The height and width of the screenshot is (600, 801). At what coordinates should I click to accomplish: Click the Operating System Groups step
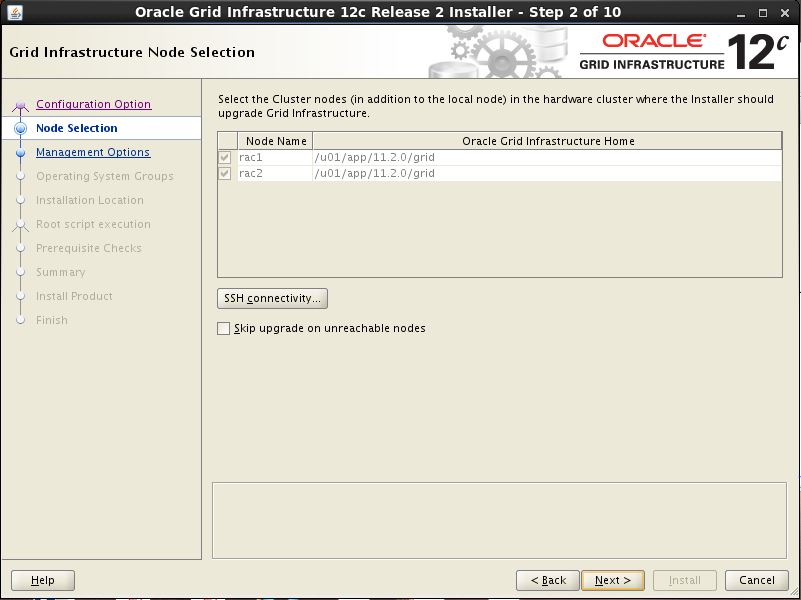(105, 176)
